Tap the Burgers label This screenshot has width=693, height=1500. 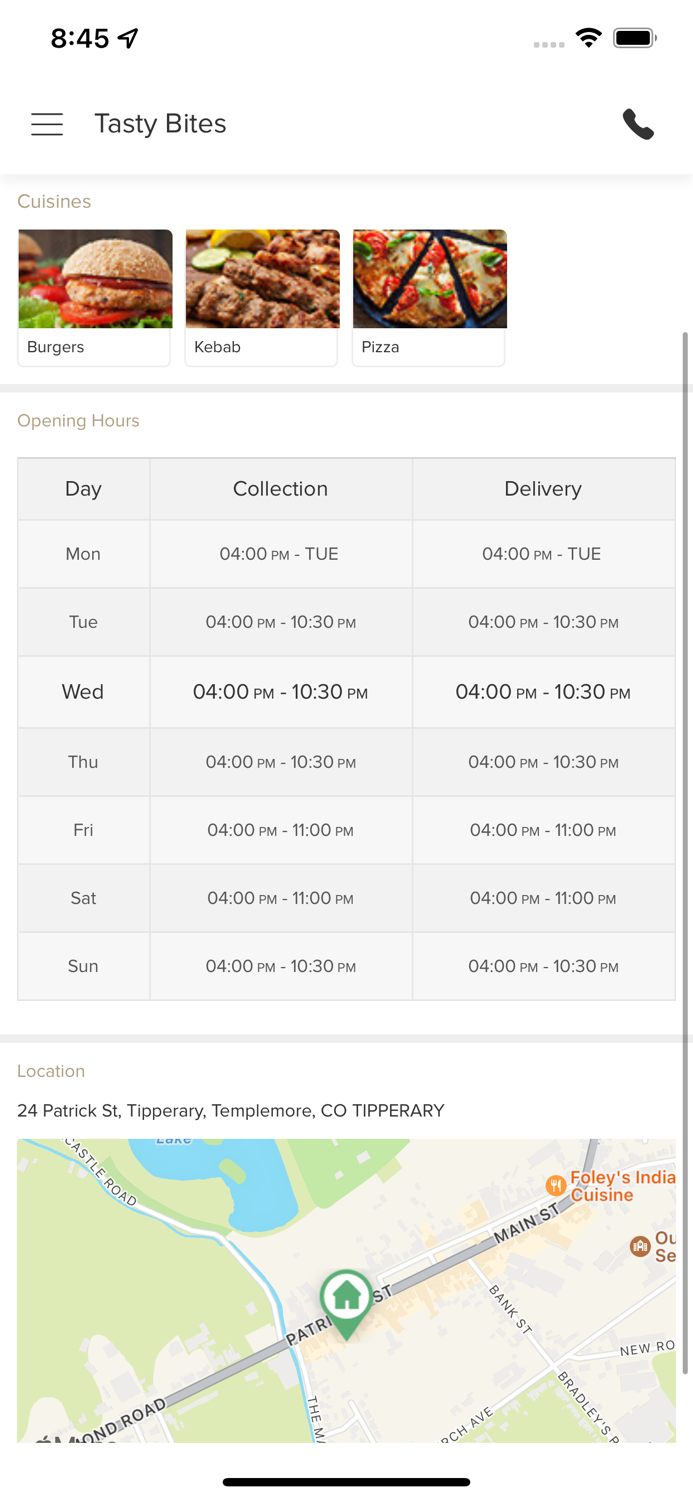tap(56, 347)
